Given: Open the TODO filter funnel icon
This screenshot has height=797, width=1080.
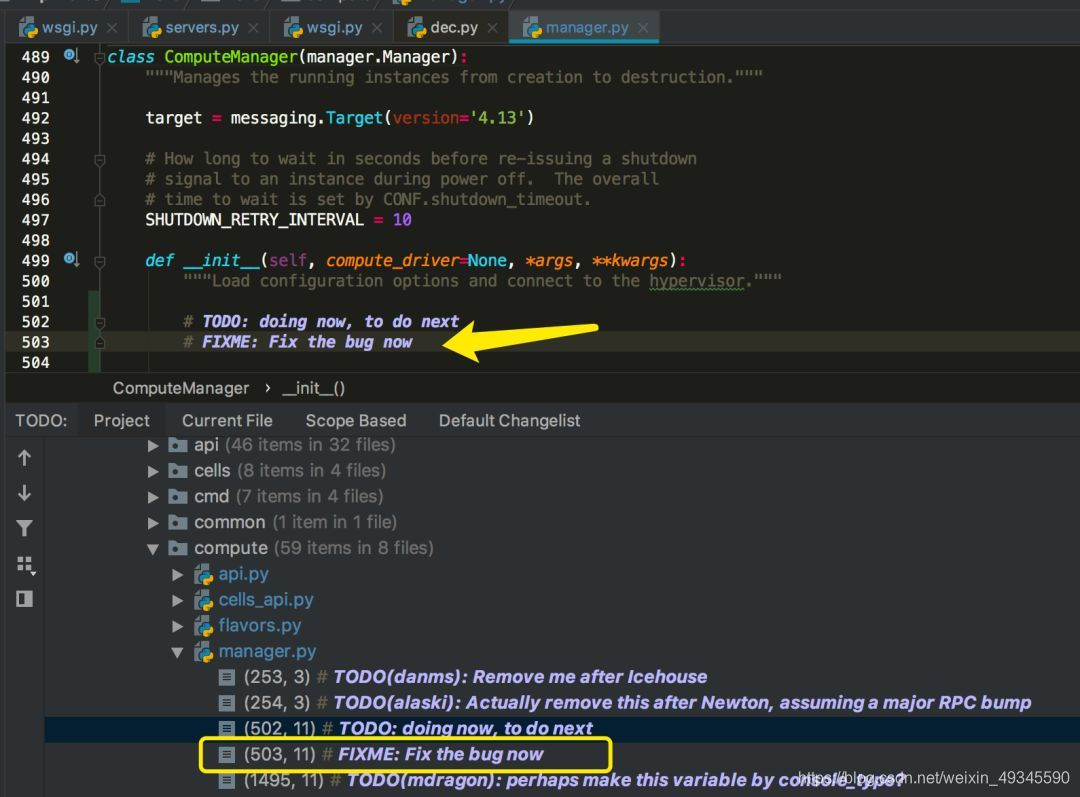Looking at the screenshot, I should [24, 528].
